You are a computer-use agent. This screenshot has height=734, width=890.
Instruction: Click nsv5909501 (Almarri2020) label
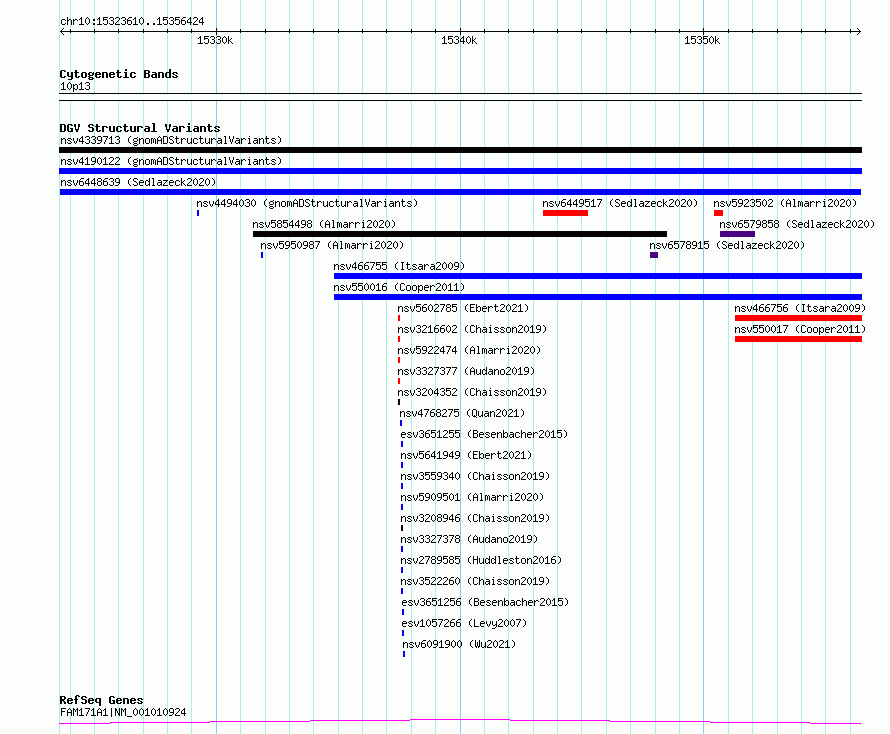472,497
